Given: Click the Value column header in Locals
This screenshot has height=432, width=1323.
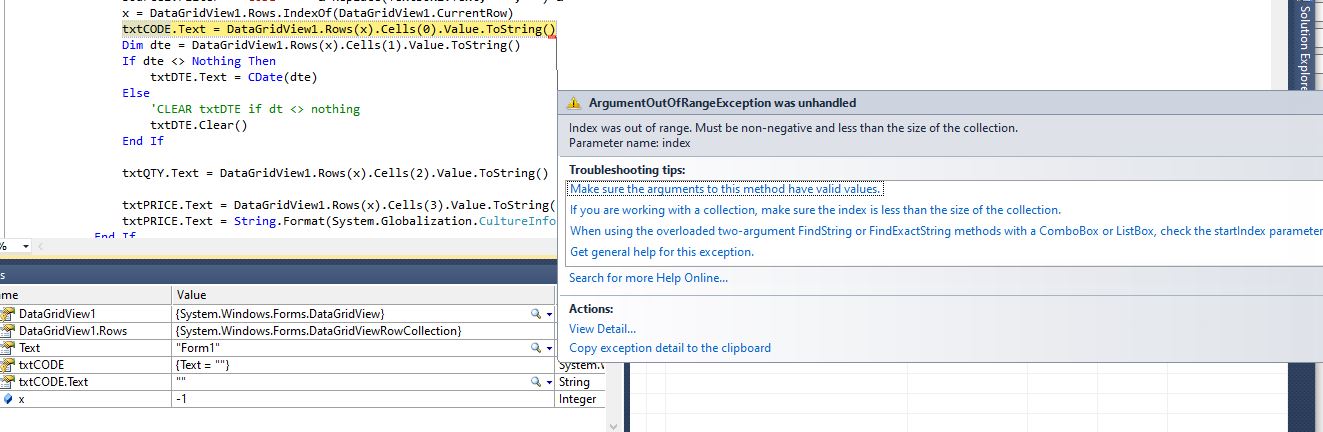Looking at the screenshot, I should [x=363, y=295].
